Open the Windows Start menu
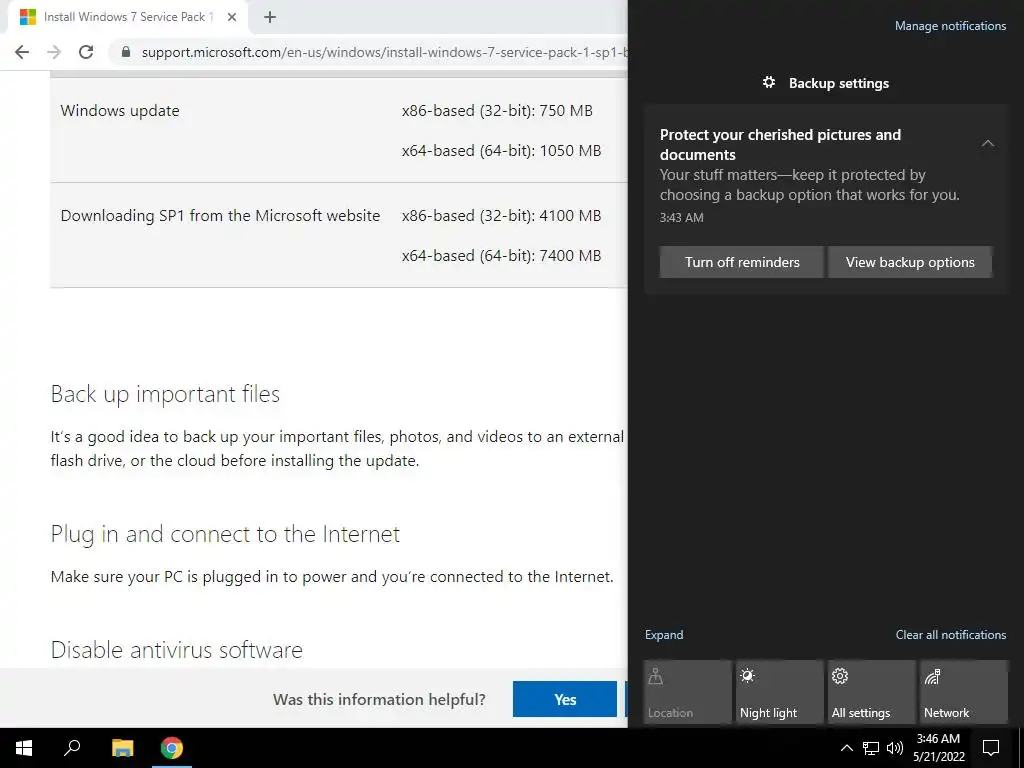This screenshot has height=768, width=1024. (24, 748)
